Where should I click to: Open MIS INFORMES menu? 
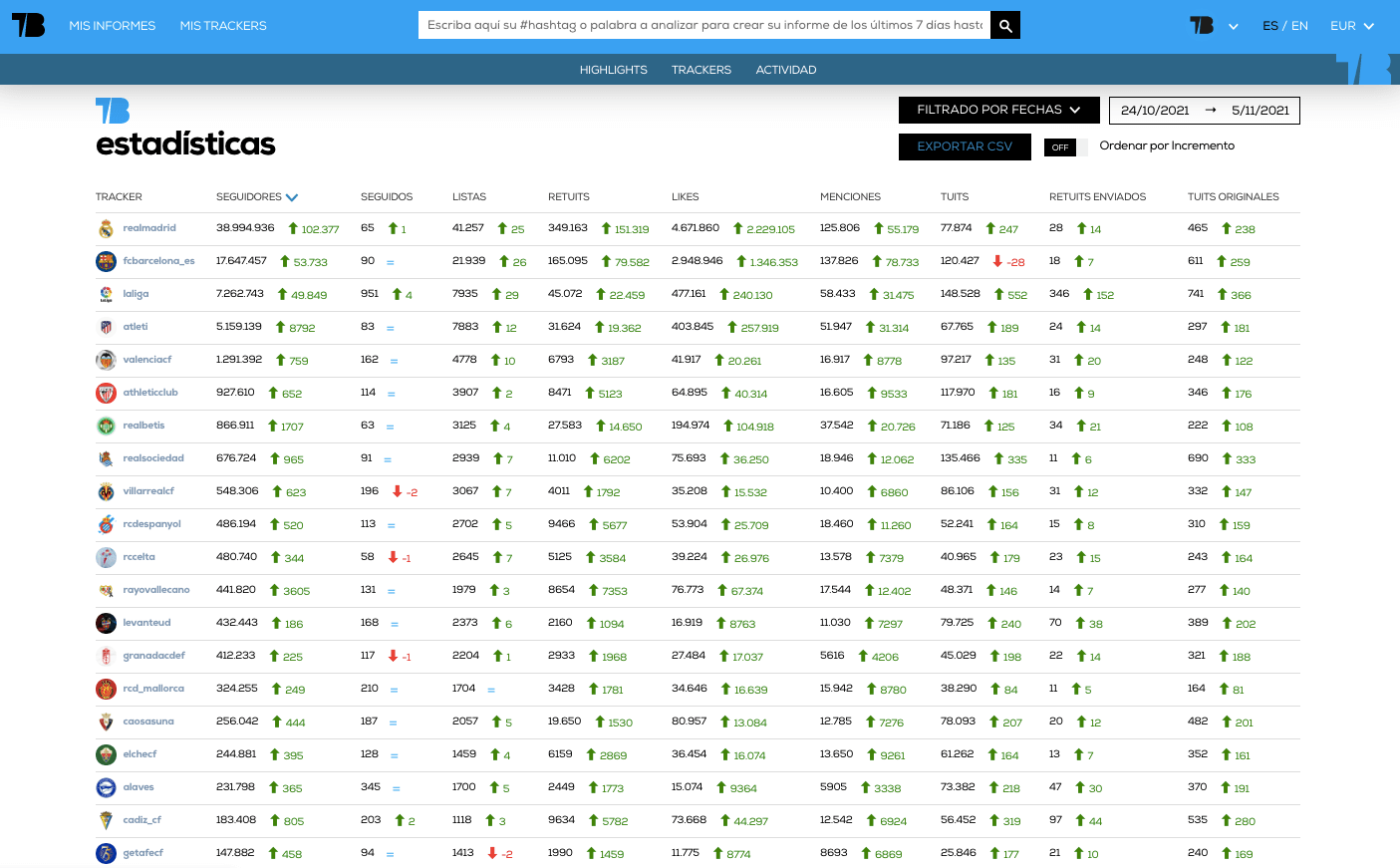coord(113,26)
